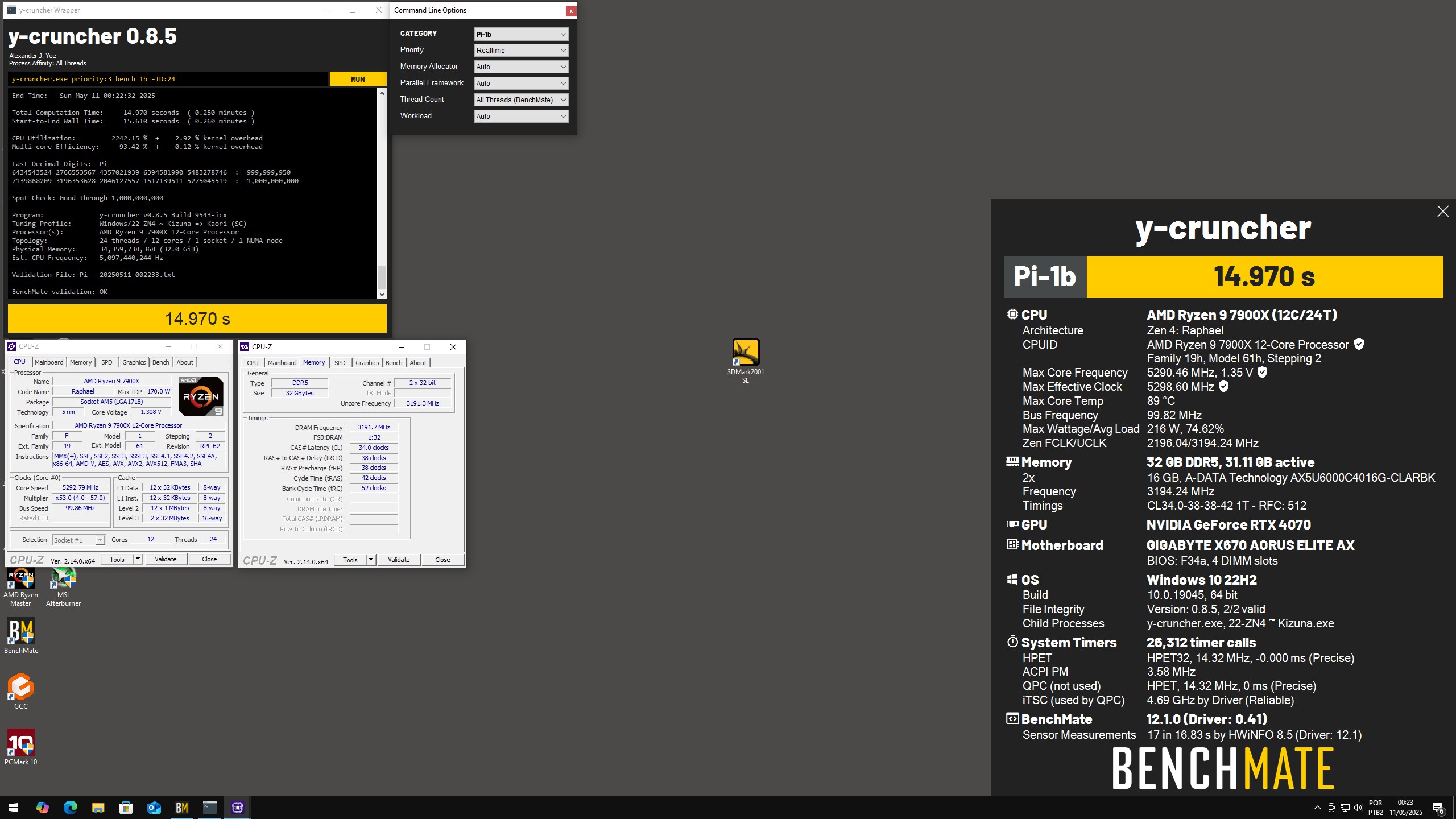This screenshot has width=1456, height=819.
Task: Click the Memory icon in the BenchMate panel
Action: 1012,461
